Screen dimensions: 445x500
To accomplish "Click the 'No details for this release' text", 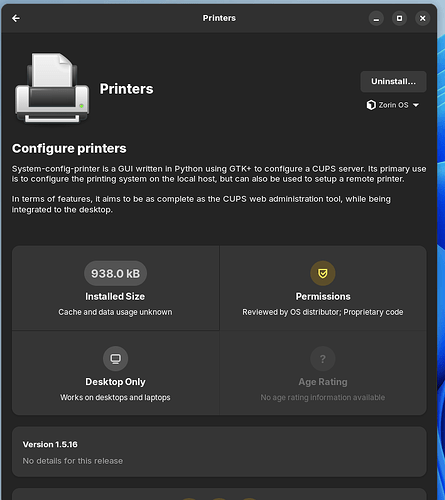I will (73, 461).
